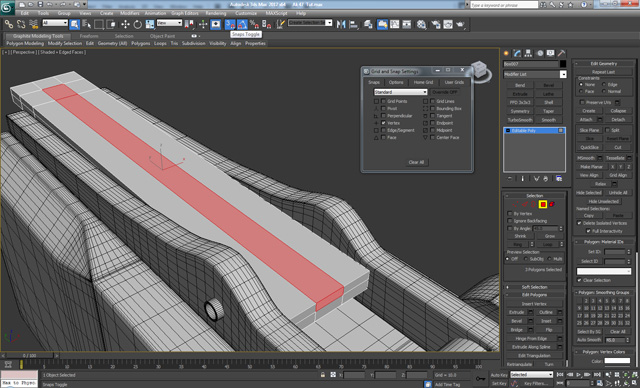The width and height of the screenshot is (640, 388).
Task: Choose Rectangular Selection Region tool
Action: pyautogui.click(x=99, y=24)
